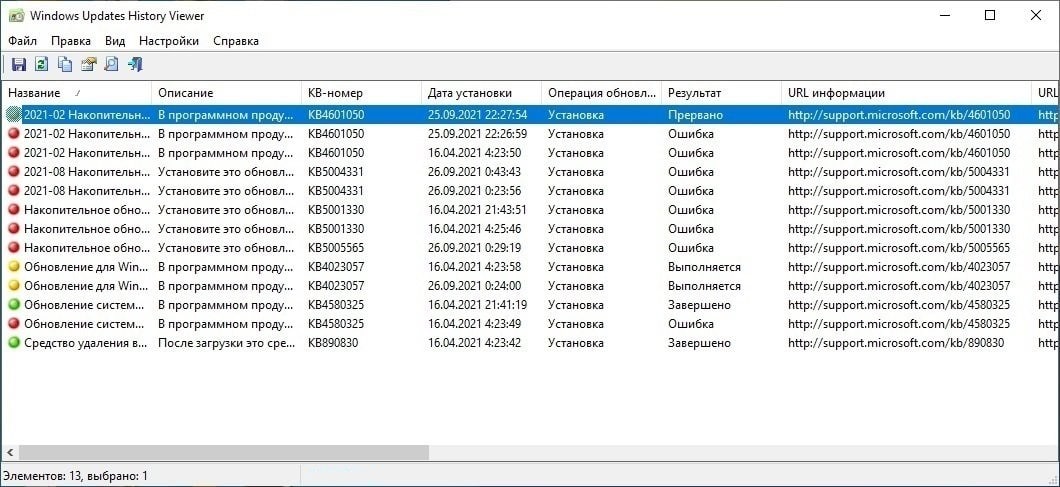Click Обновление для Win... in row dated 16.04.2021 4:23:58

pos(87,267)
